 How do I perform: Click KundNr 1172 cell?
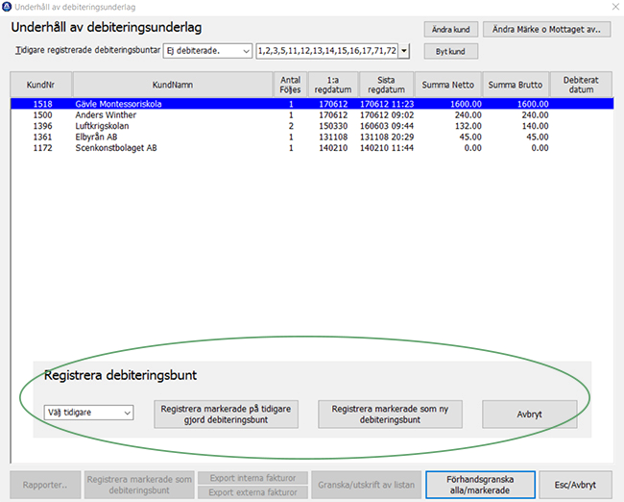43,148
